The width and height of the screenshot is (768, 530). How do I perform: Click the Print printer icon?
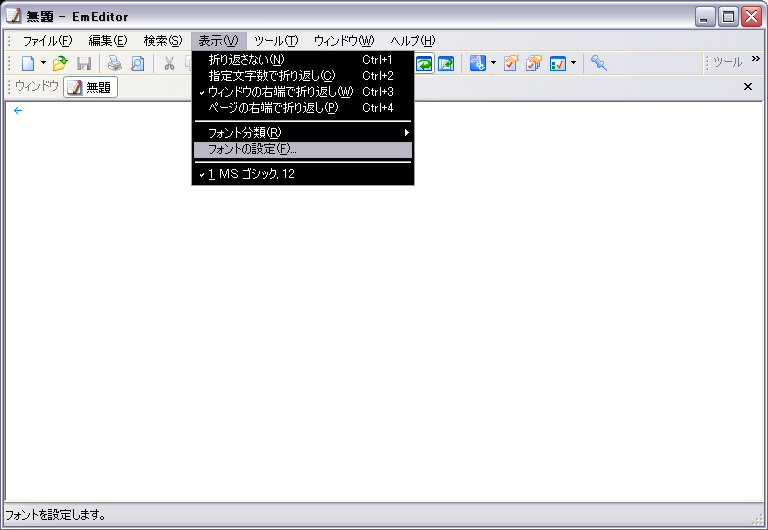point(115,63)
